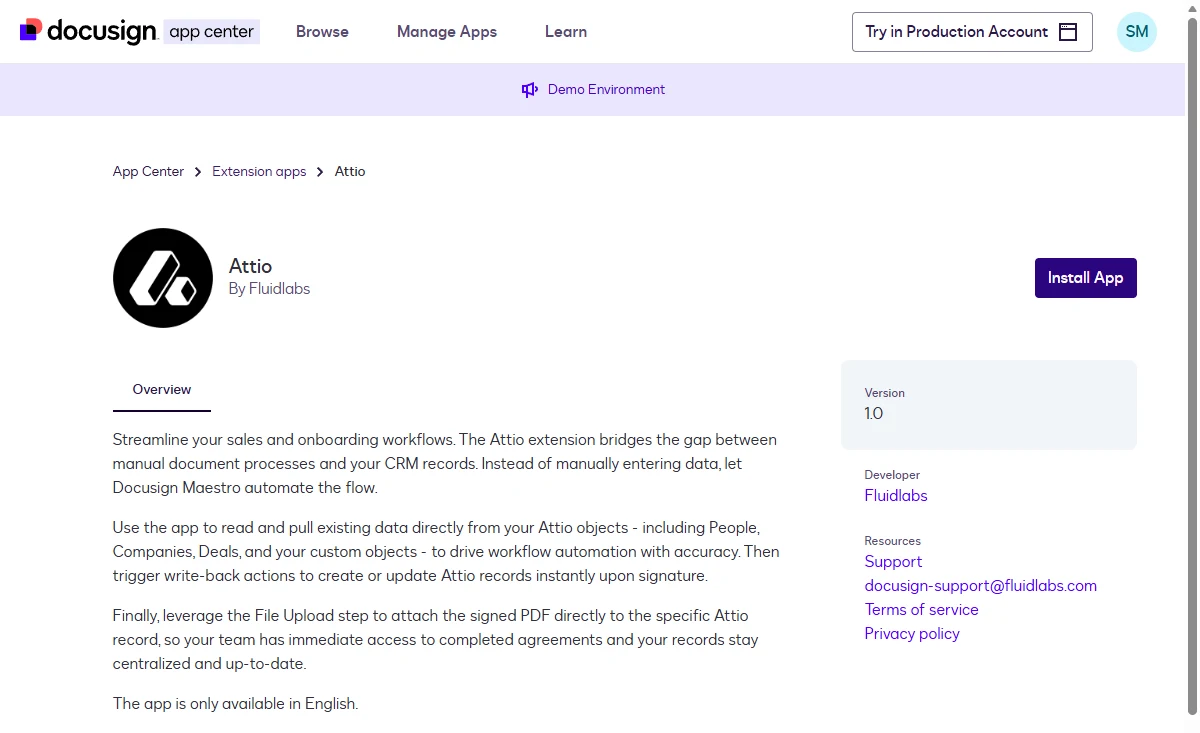Click the Attio app logo

163,278
